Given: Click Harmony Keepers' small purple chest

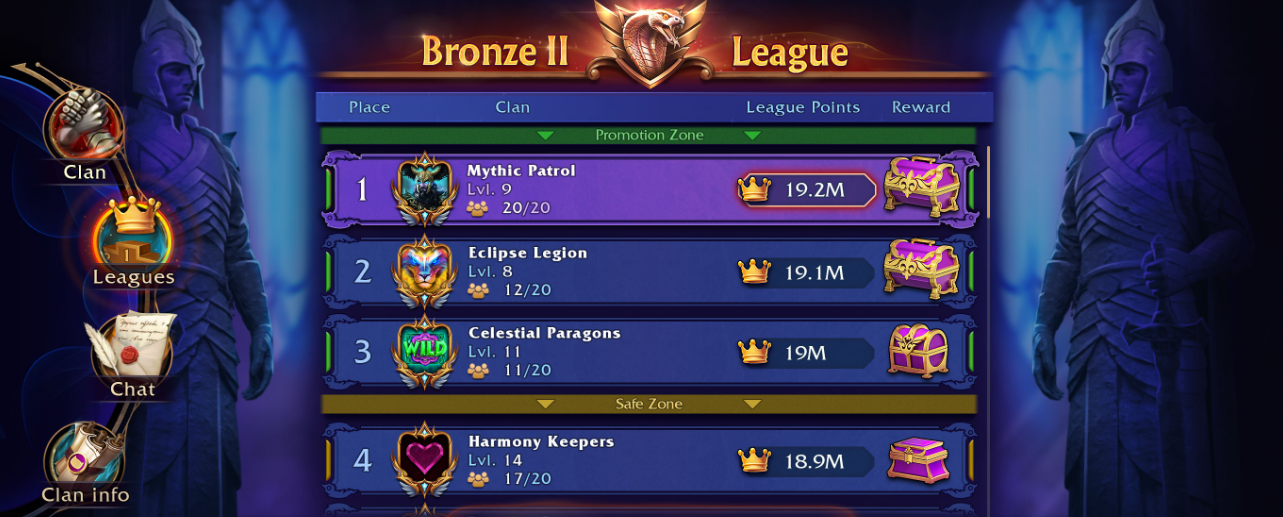Looking at the screenshot, I should coord(918,460).
